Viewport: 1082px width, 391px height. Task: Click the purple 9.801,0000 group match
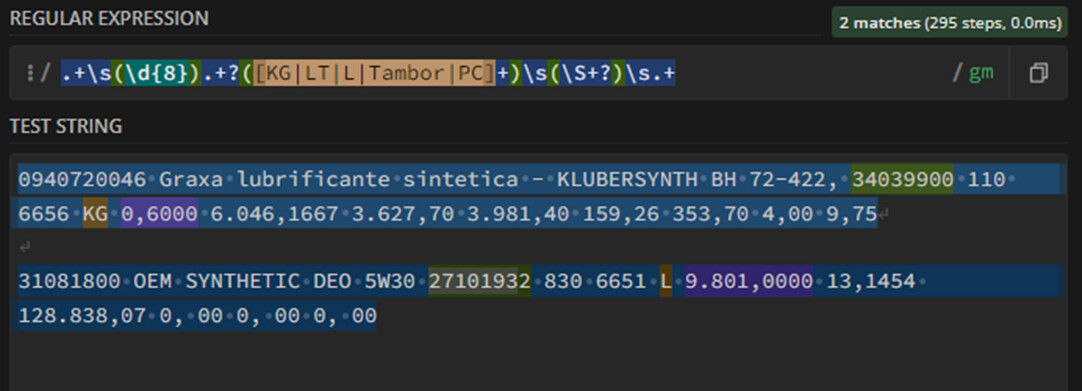[x=749, y=281]
